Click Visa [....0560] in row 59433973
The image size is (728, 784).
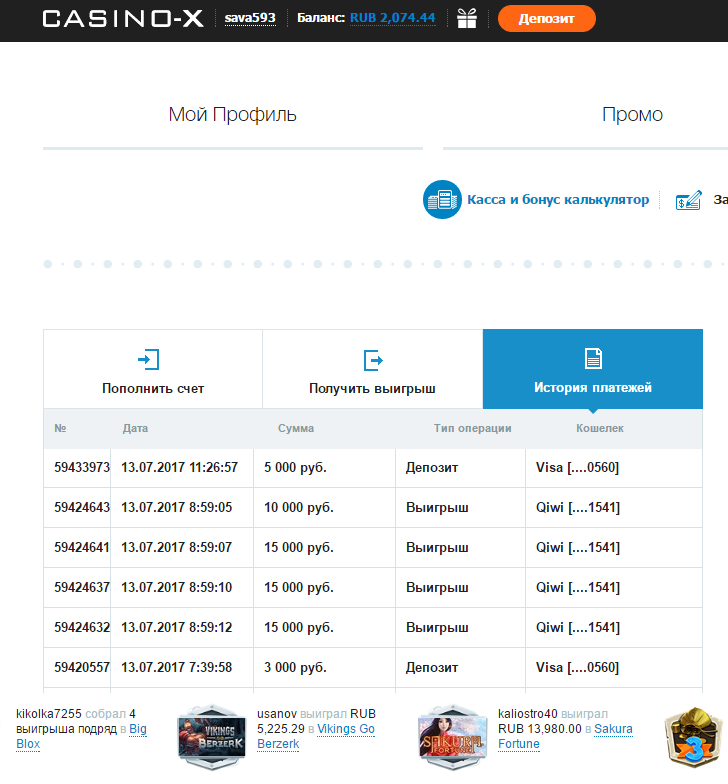[x=578, y=468]
